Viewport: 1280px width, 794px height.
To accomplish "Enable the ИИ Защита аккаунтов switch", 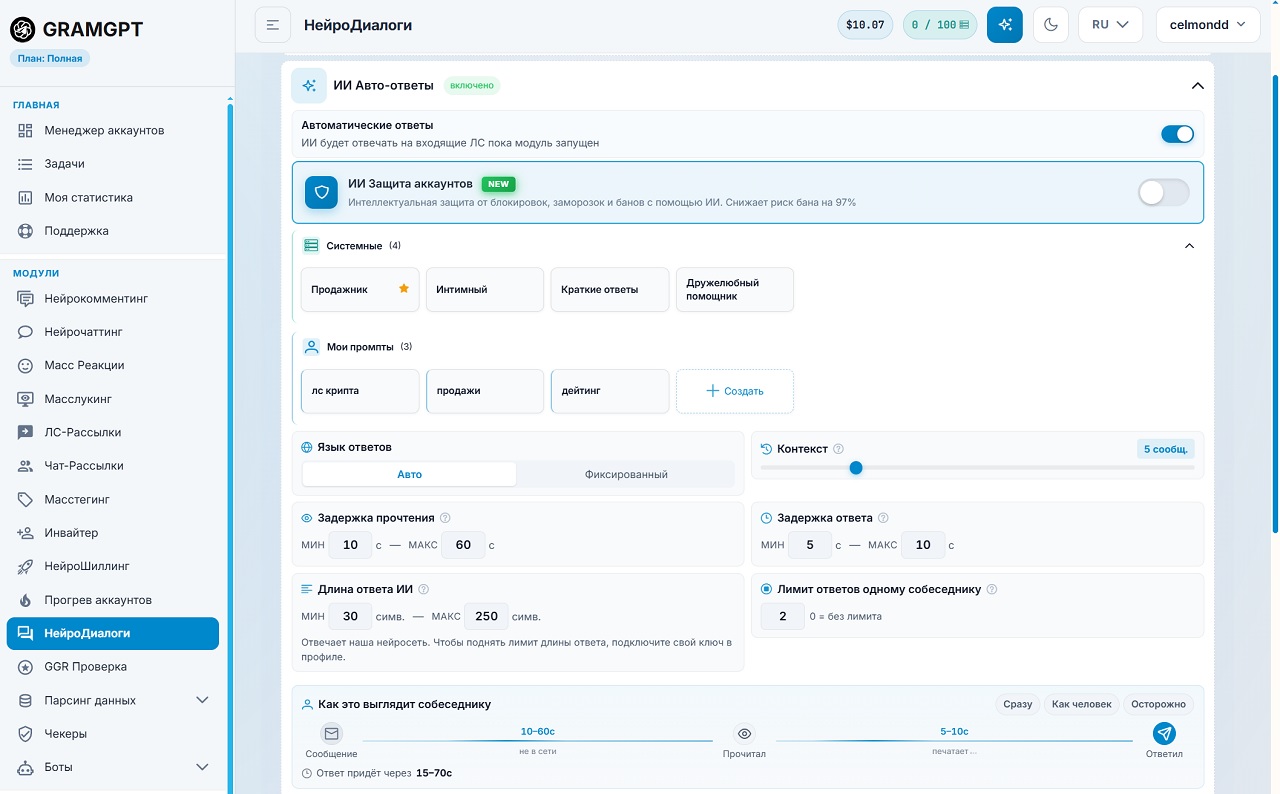I will point(1164,193).
